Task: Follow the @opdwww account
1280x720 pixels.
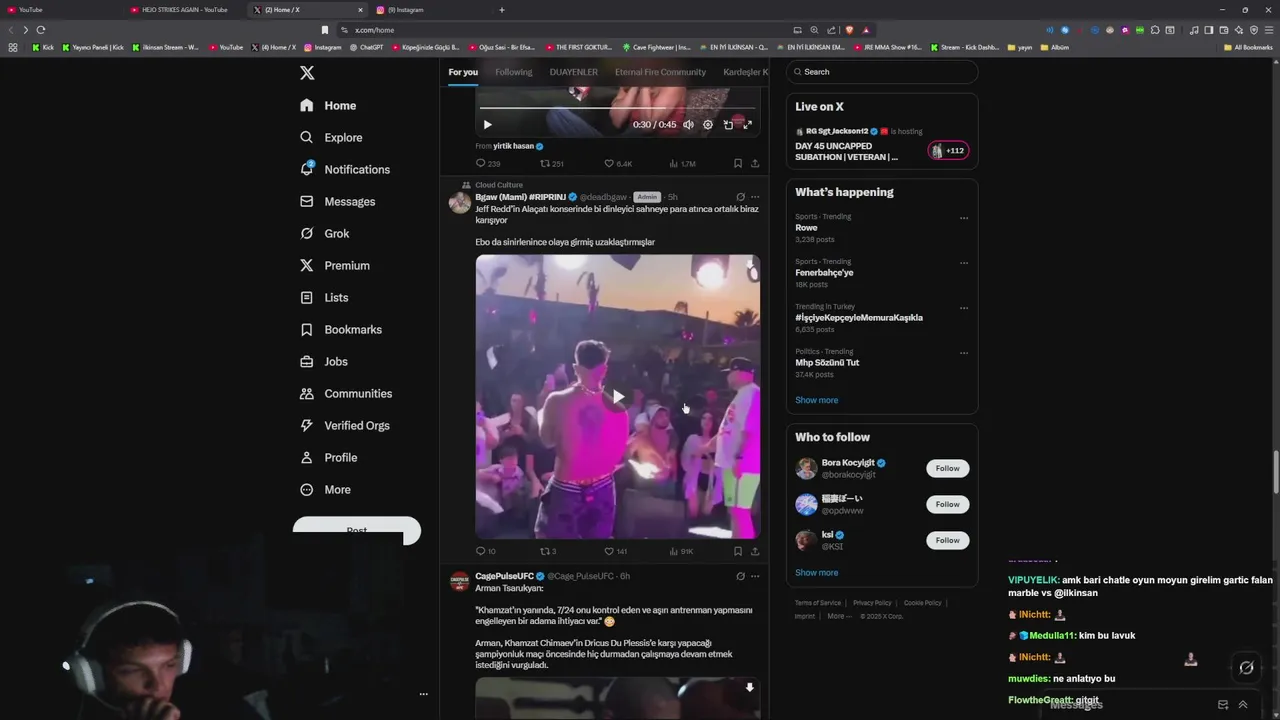Action: click(947, 504)
